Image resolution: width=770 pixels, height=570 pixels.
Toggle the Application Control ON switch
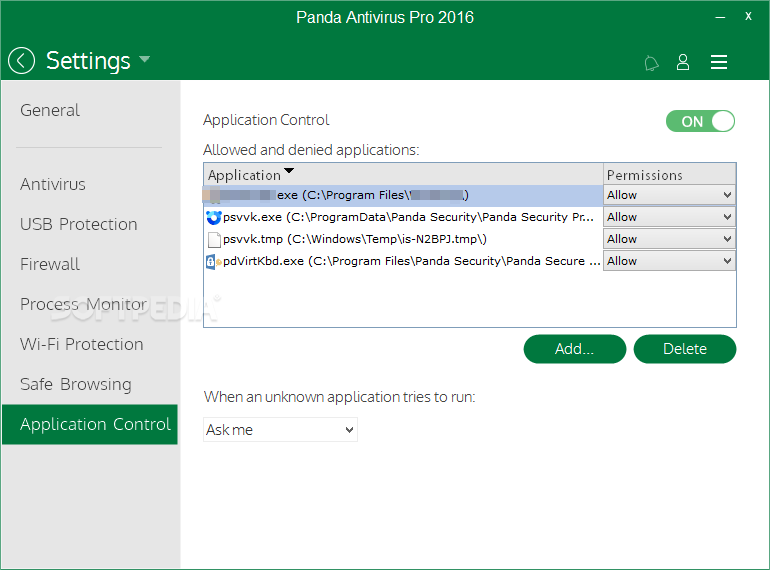pos(700,121)
